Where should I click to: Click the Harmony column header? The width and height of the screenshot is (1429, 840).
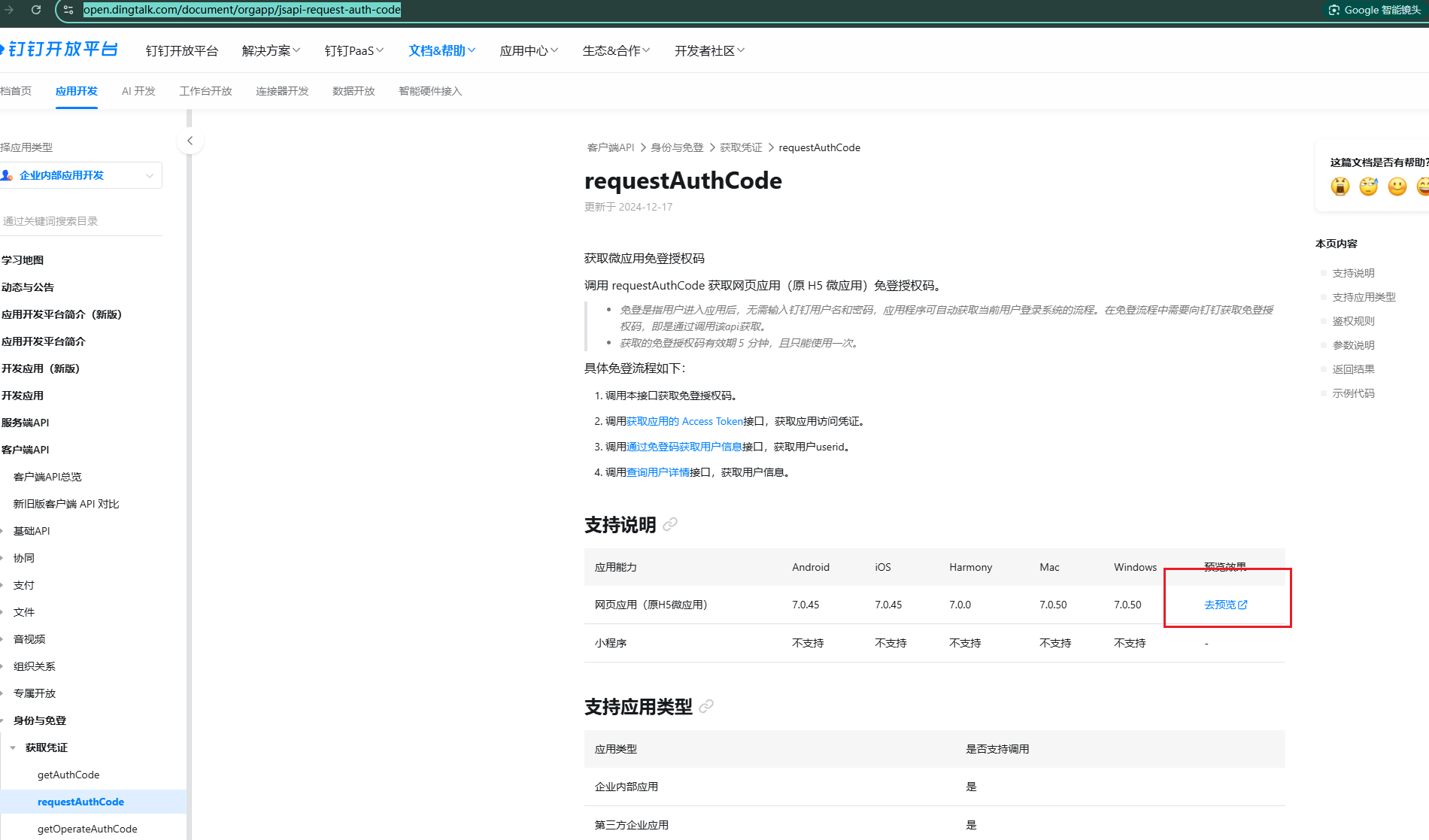970,567
